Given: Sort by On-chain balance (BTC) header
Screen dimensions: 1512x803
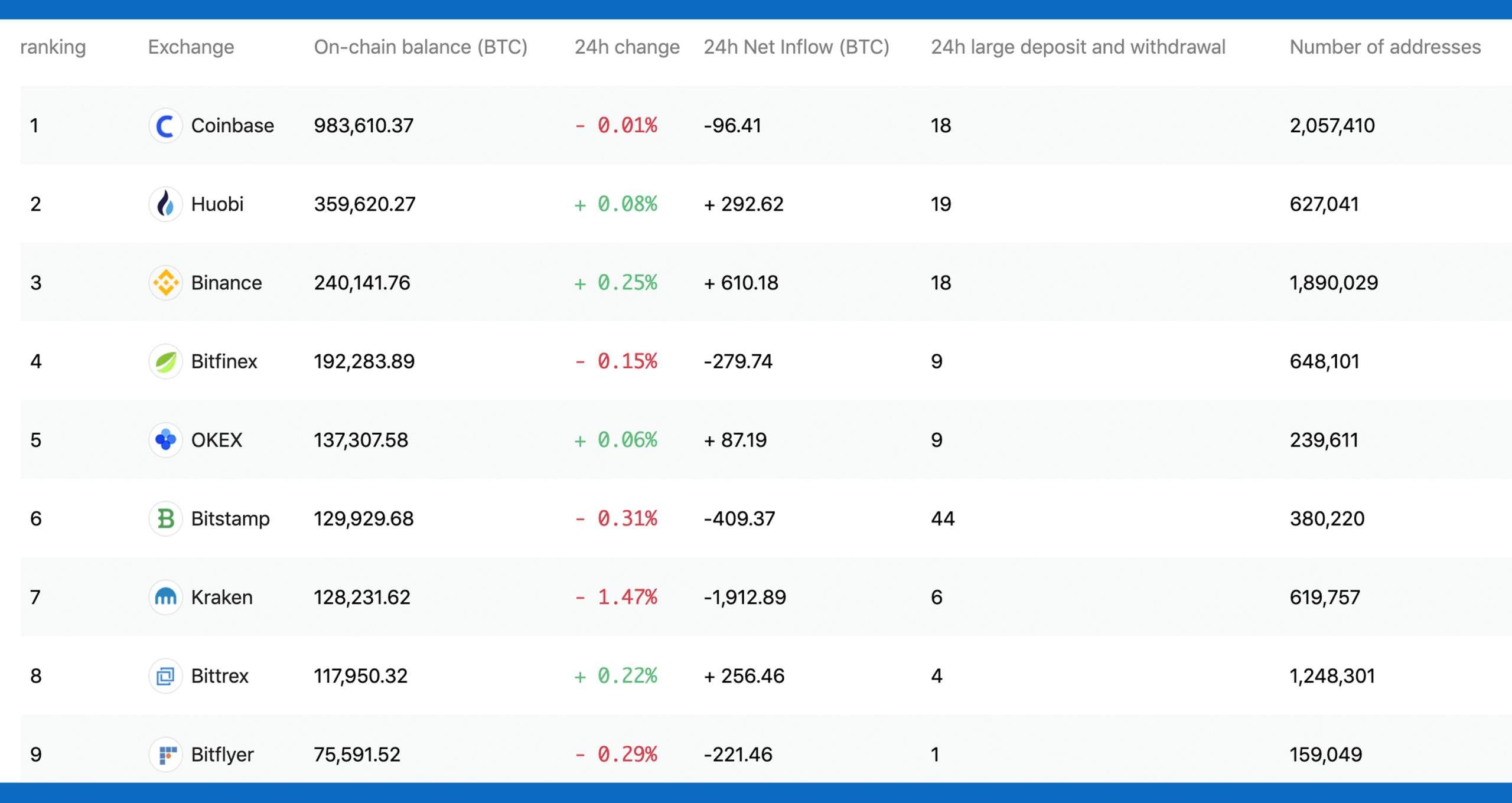Looking at the screenshot, I should coord(420,47).
